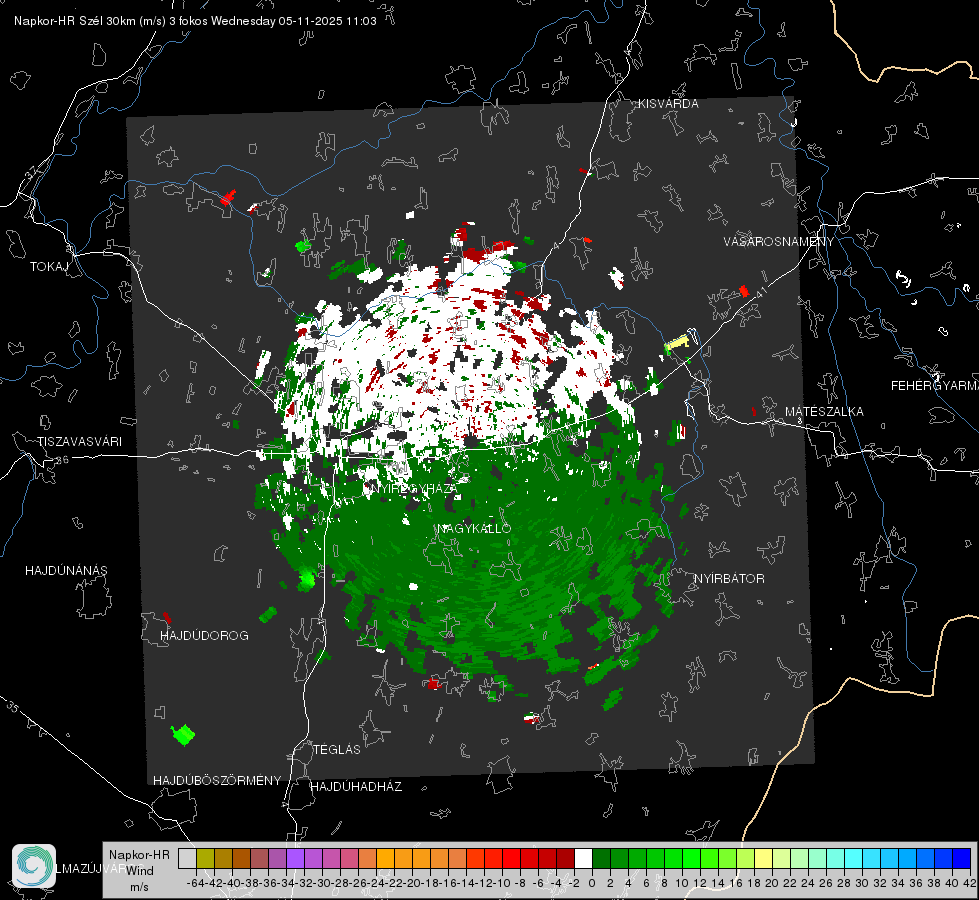
Task: Click the NAGYKÁLLÓ town label
Action: click(x=474, y=528)
